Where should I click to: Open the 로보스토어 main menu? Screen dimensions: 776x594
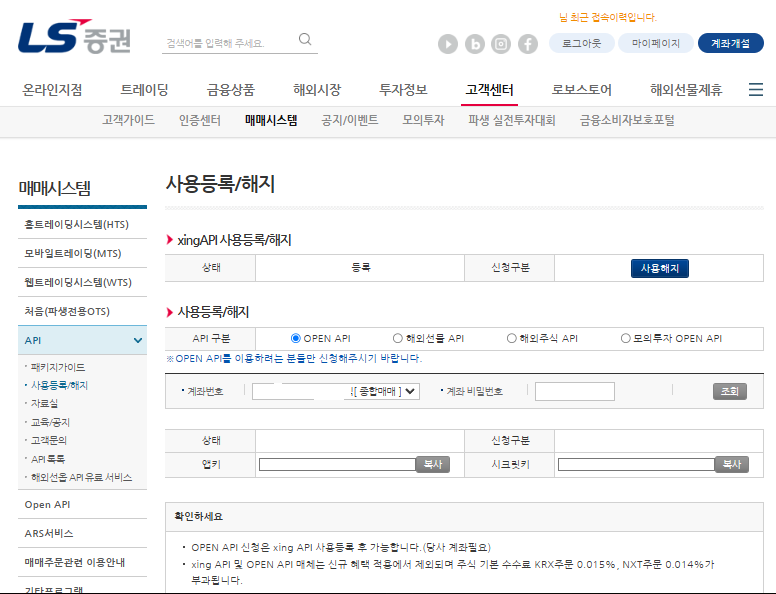(x=582, y=90)
